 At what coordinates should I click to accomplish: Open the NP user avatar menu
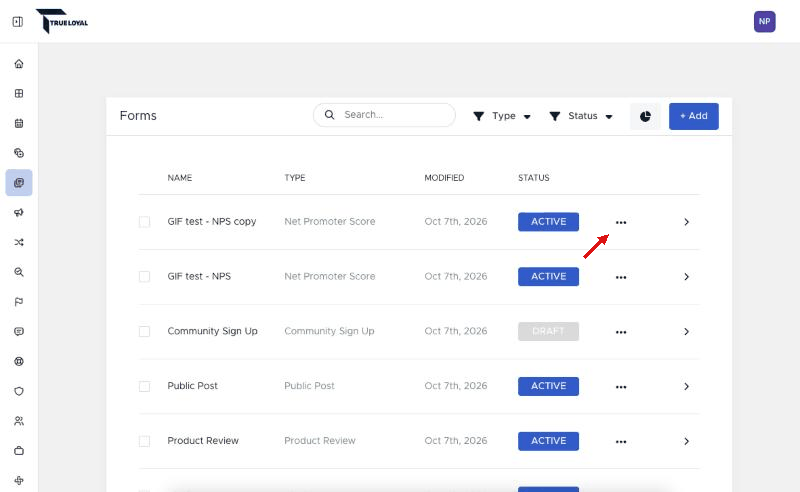[x=764, y=21]
